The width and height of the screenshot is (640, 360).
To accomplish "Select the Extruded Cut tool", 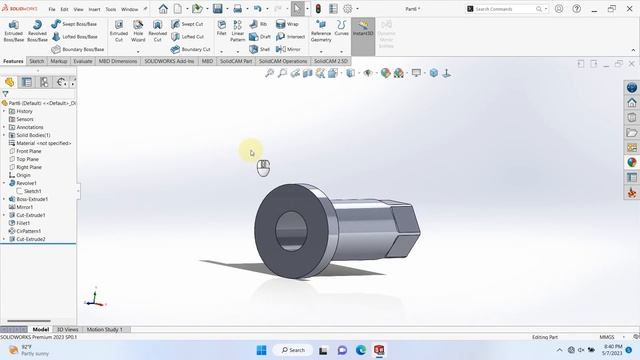I will [x=119, y=31].
